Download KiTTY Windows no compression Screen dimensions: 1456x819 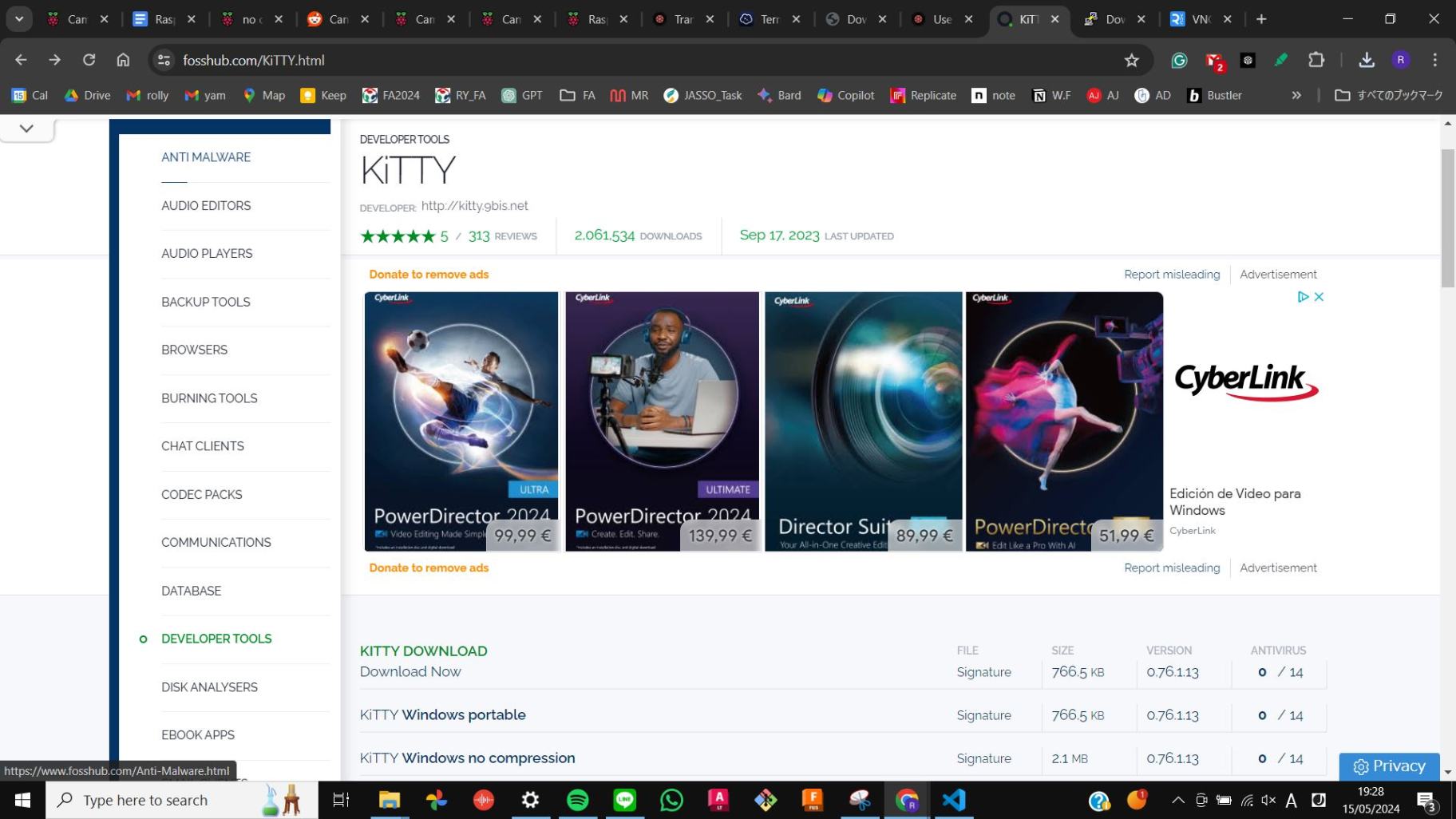point(467,758)
